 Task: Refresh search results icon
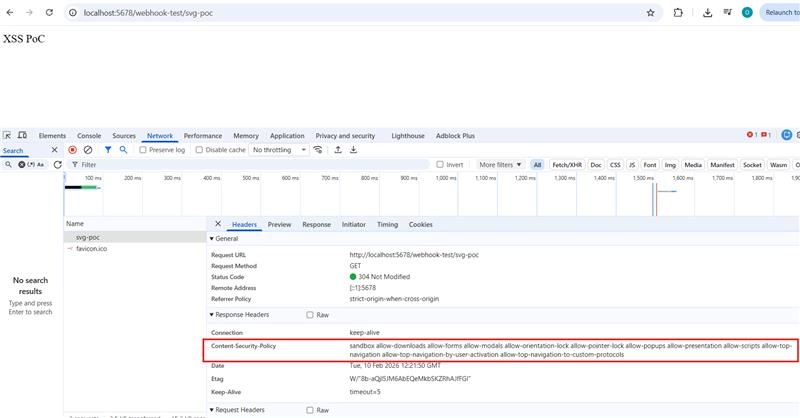click(x=58, y=164)
